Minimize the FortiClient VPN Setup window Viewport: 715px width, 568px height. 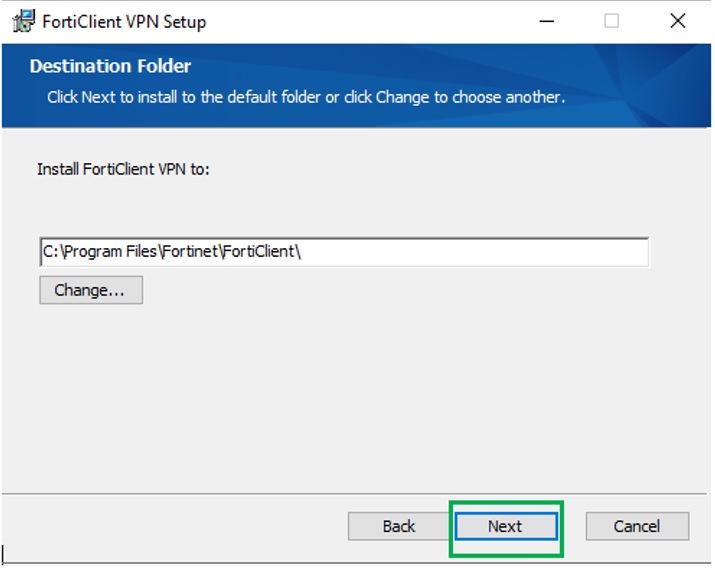[546, 21]
